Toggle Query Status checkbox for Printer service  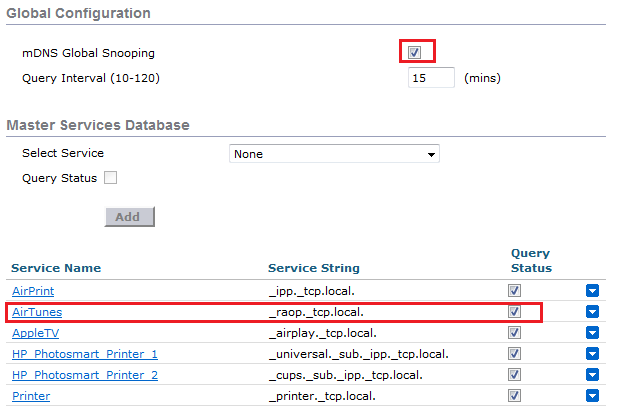(515, 396)
